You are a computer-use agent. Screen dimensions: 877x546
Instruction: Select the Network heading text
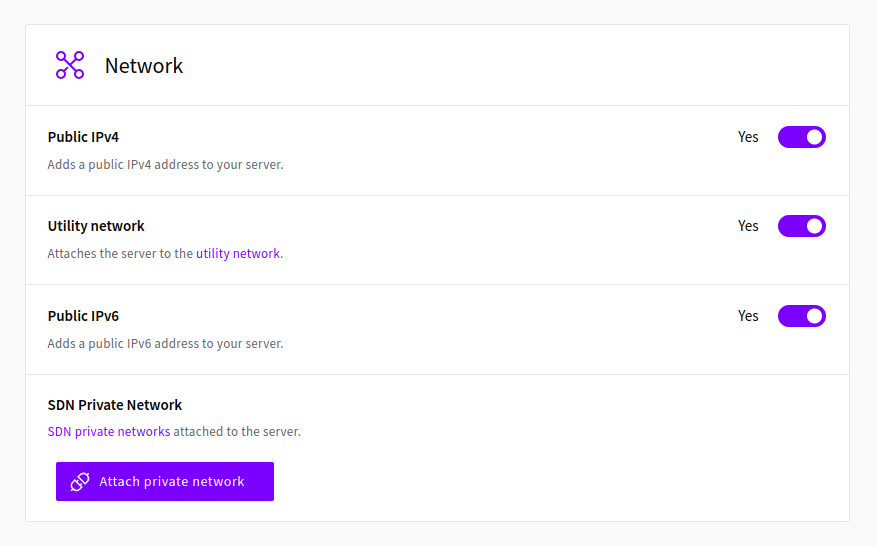(x=144, y=66)
